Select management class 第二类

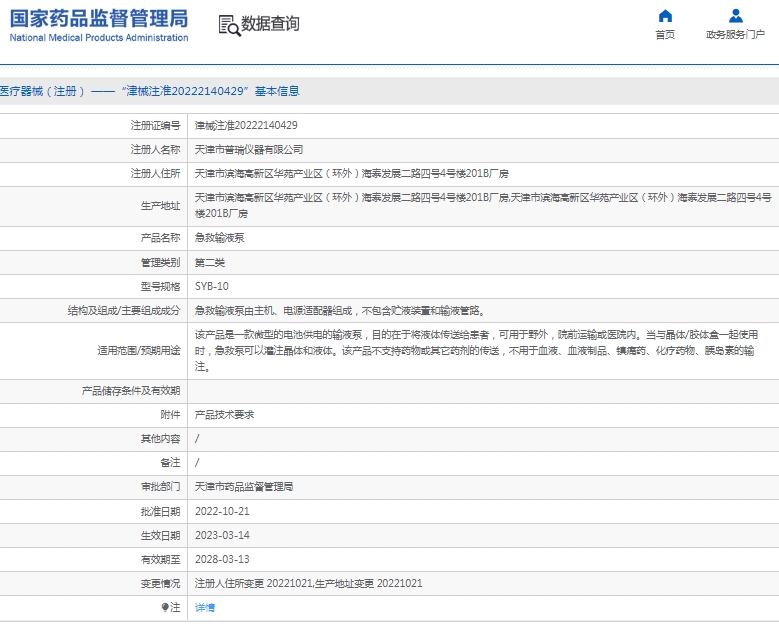point(210,262)
